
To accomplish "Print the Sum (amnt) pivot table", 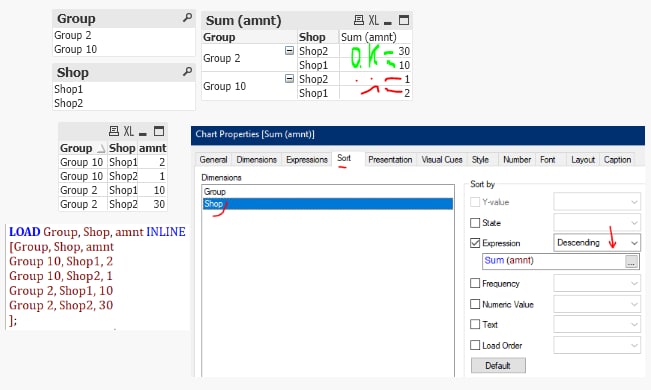I will (359, 20).
